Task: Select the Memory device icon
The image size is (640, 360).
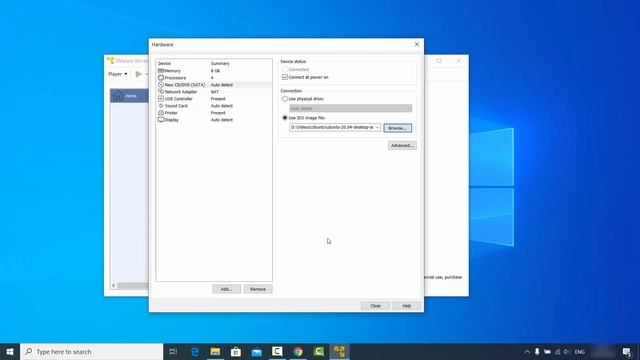Action: coord(161,71)
